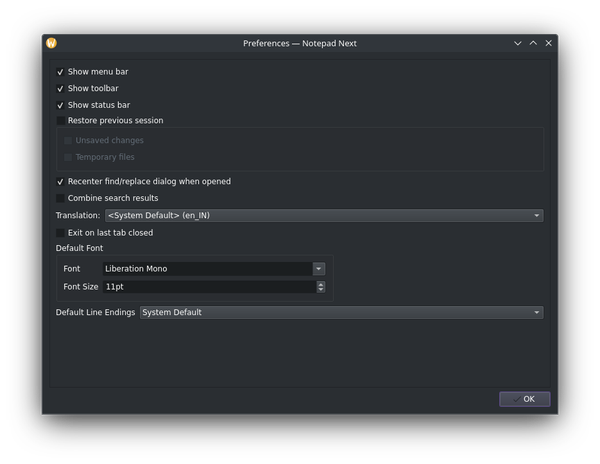Screen dimensions: 600x464
Task: Toggle Recenter find/replace dialog when opened
Action: 61,182
